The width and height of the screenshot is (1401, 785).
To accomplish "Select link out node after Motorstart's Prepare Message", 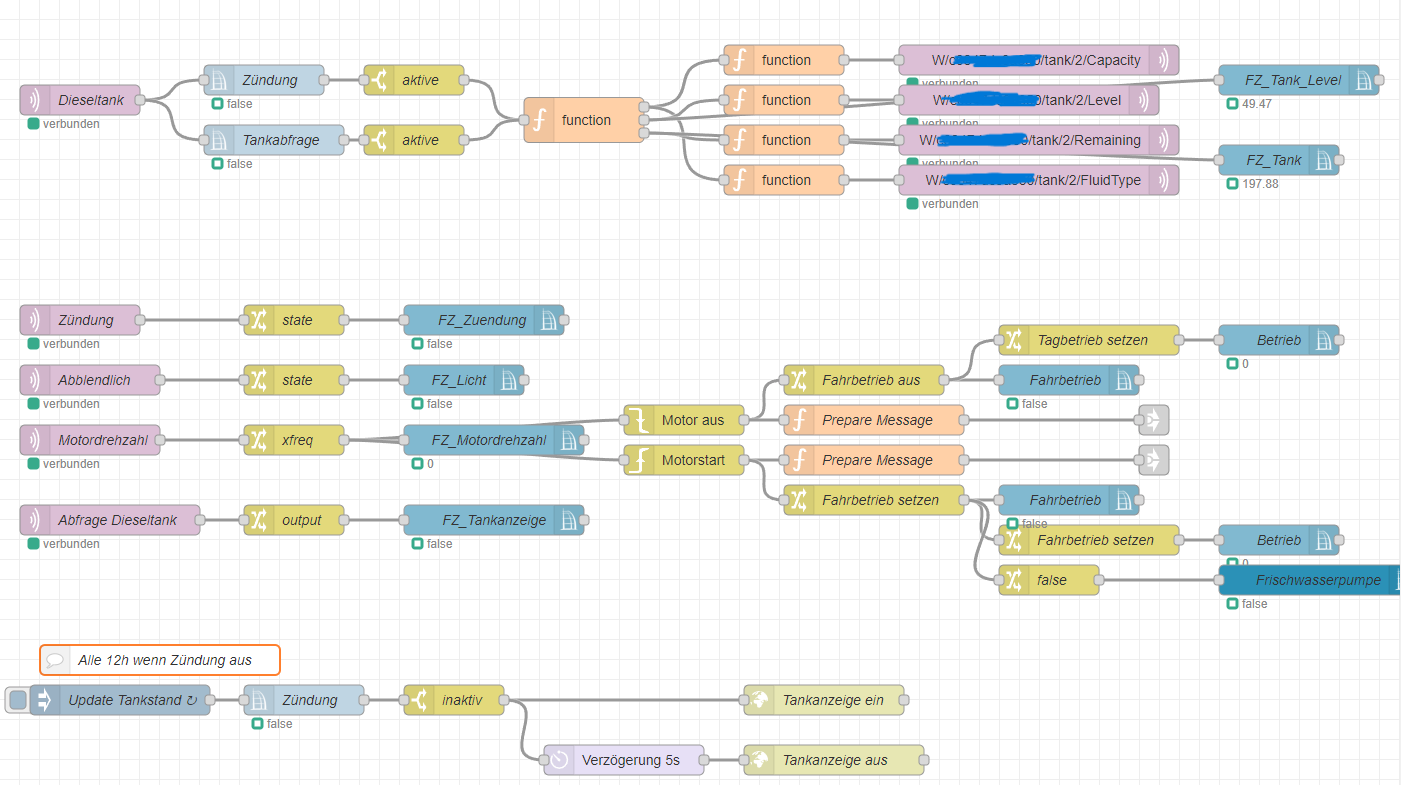I will [x=1153, y=460].
